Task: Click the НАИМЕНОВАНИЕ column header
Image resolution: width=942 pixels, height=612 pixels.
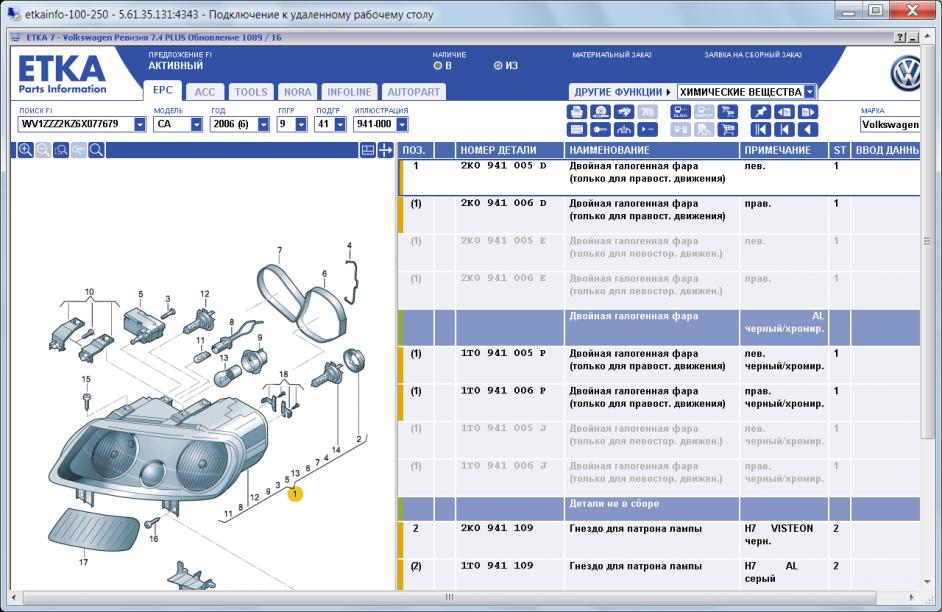Action: coord(652,150)
